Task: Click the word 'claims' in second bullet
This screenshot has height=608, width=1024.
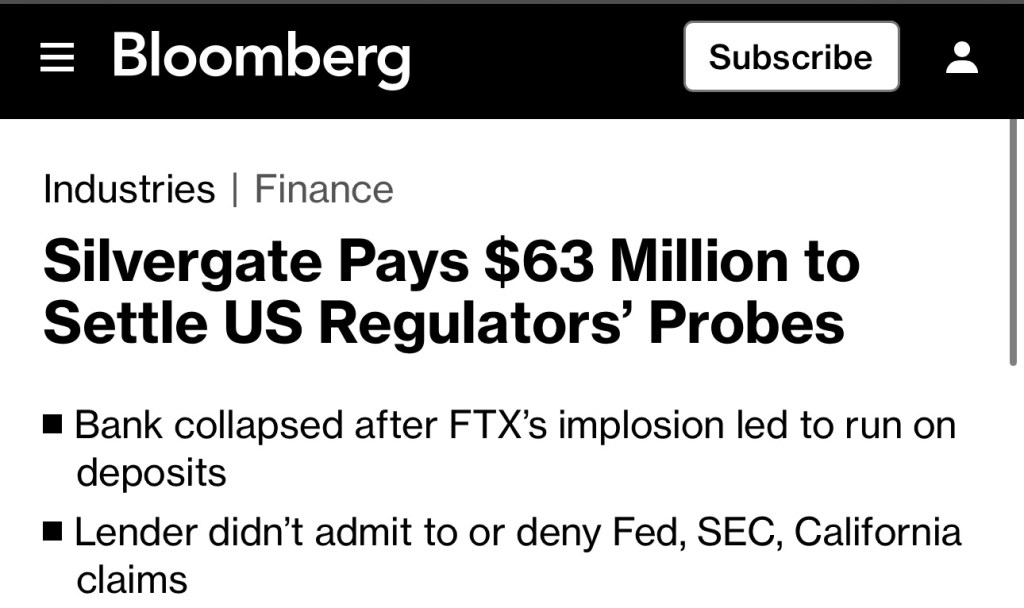Action: (132, 578)
